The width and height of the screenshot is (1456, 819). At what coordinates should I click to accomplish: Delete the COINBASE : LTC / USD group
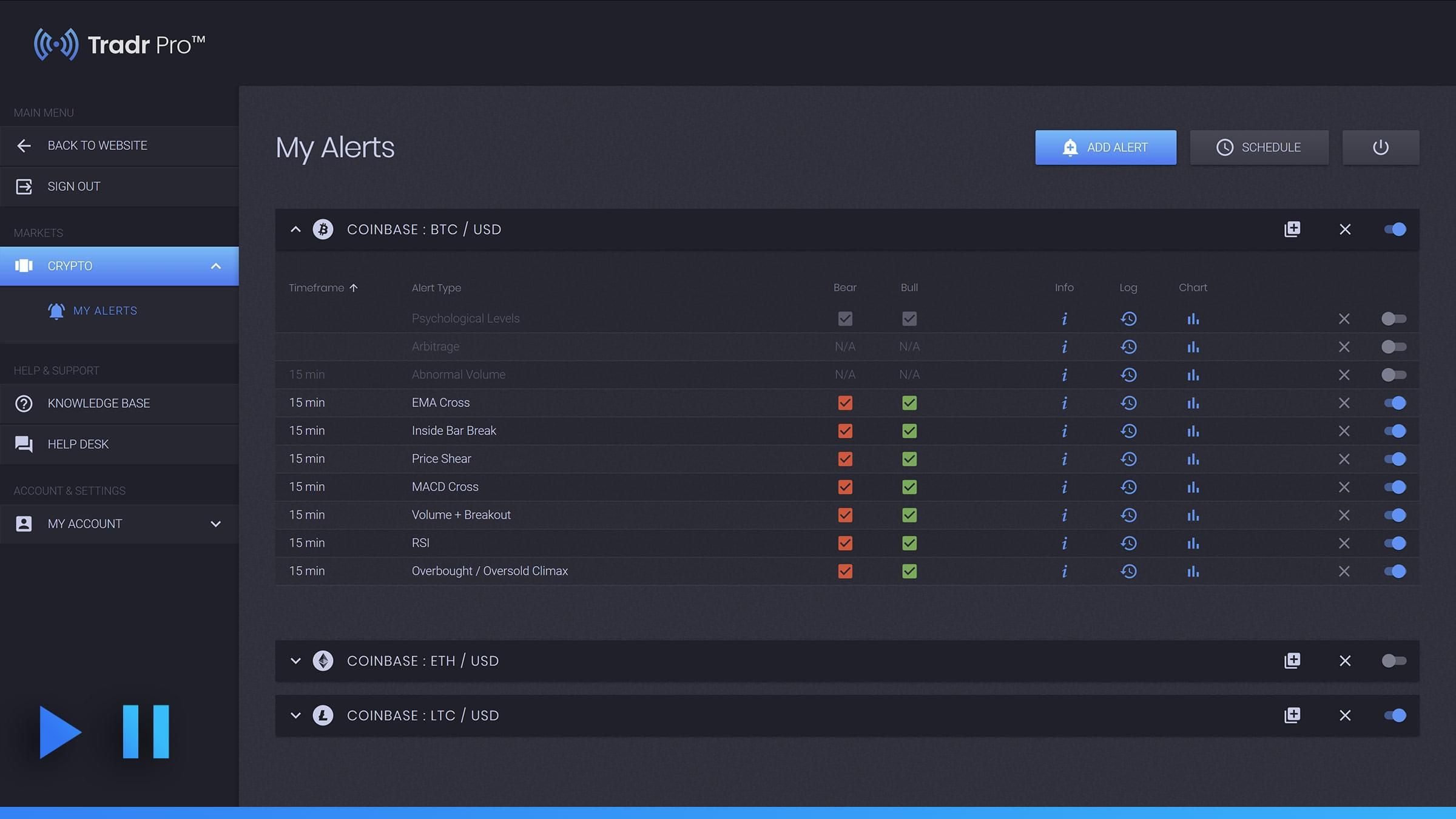click(1345, 715)
